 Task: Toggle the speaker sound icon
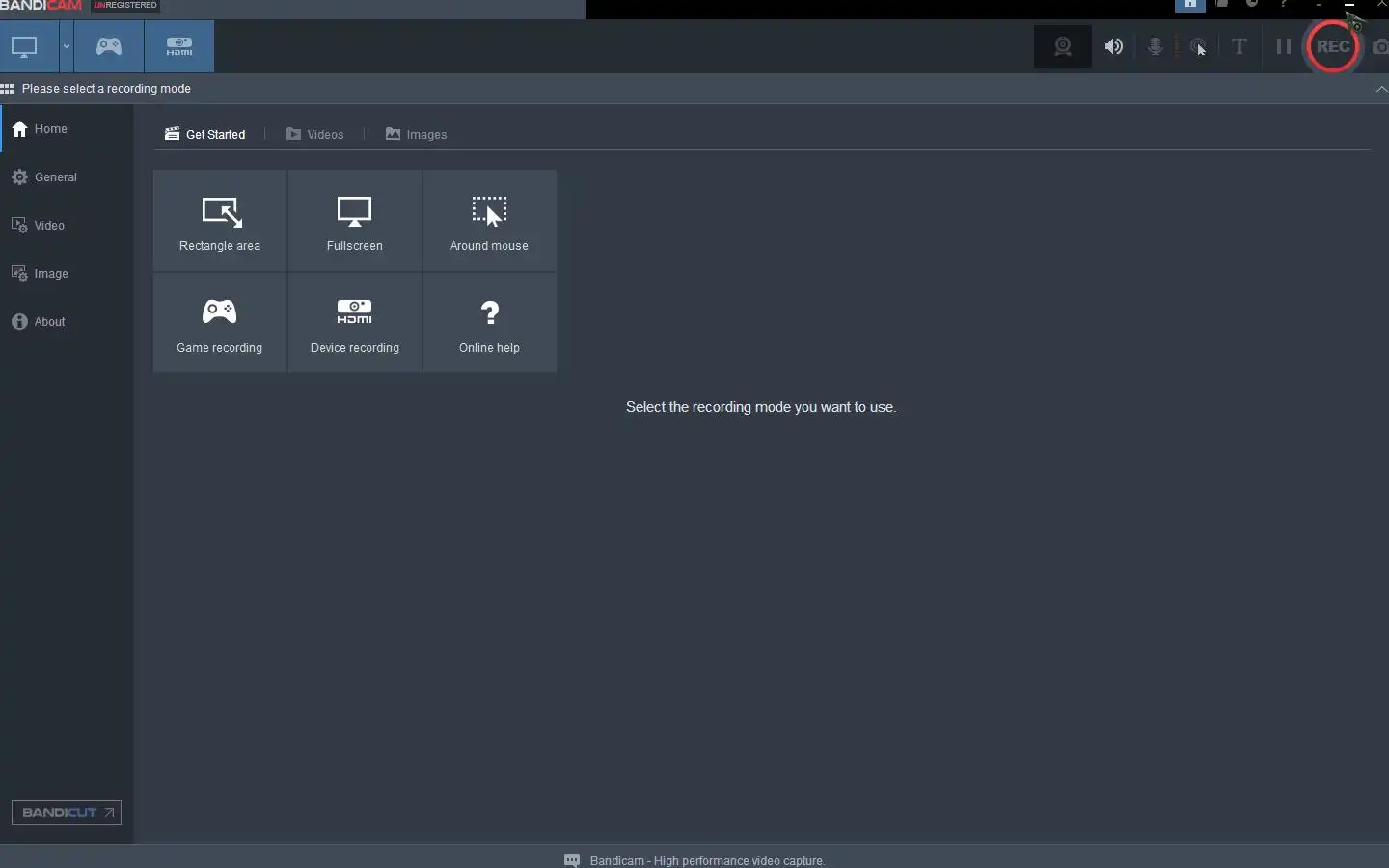pyautogui.click(x=1114, y=46)
